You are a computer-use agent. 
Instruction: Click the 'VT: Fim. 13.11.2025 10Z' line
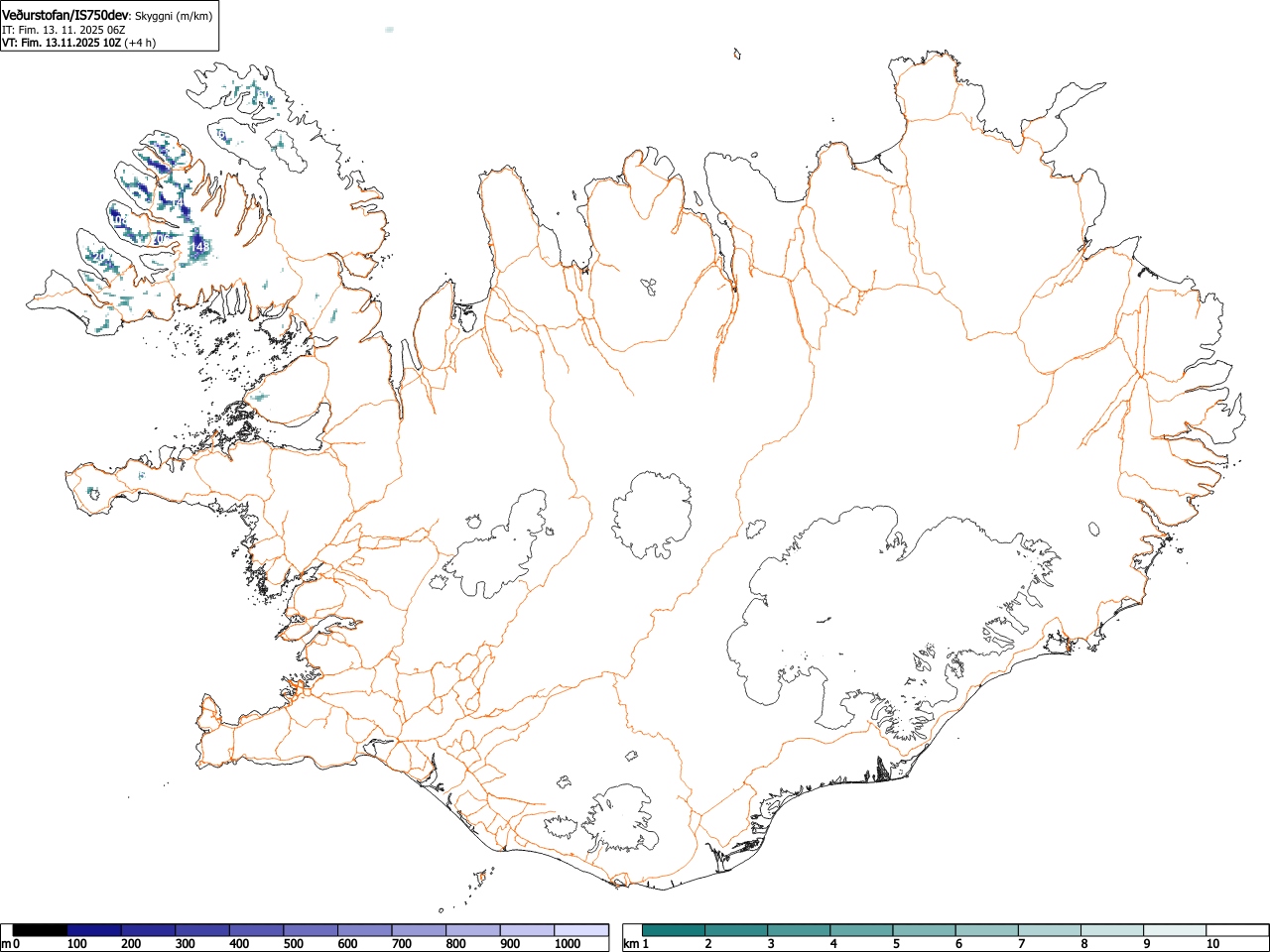click(x=62, y=43)
